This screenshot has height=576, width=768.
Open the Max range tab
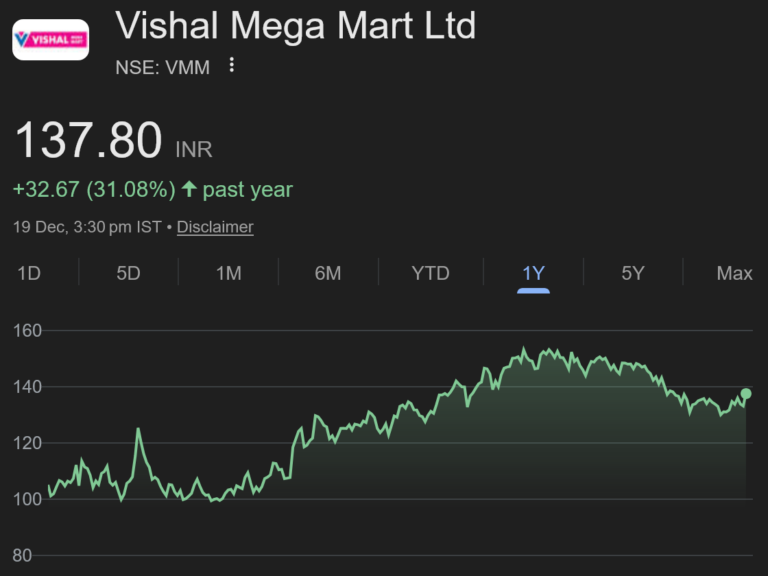(734, 273)
